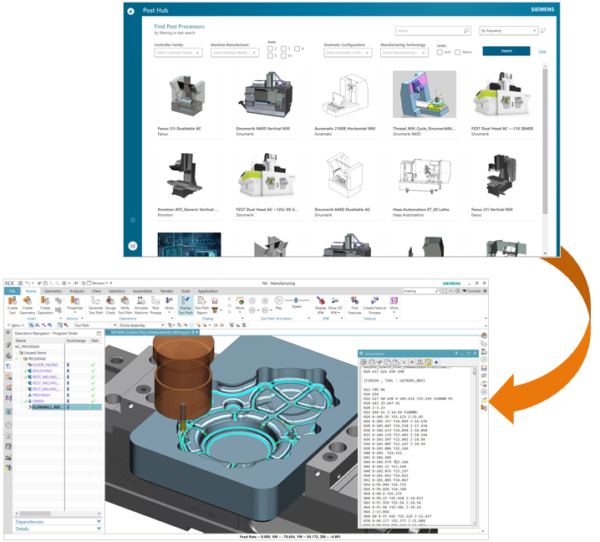The width and height of the screenshot is (600, 542).
Task: Open the Properties tool in Actions group
Action: click(x=75, y=304)
